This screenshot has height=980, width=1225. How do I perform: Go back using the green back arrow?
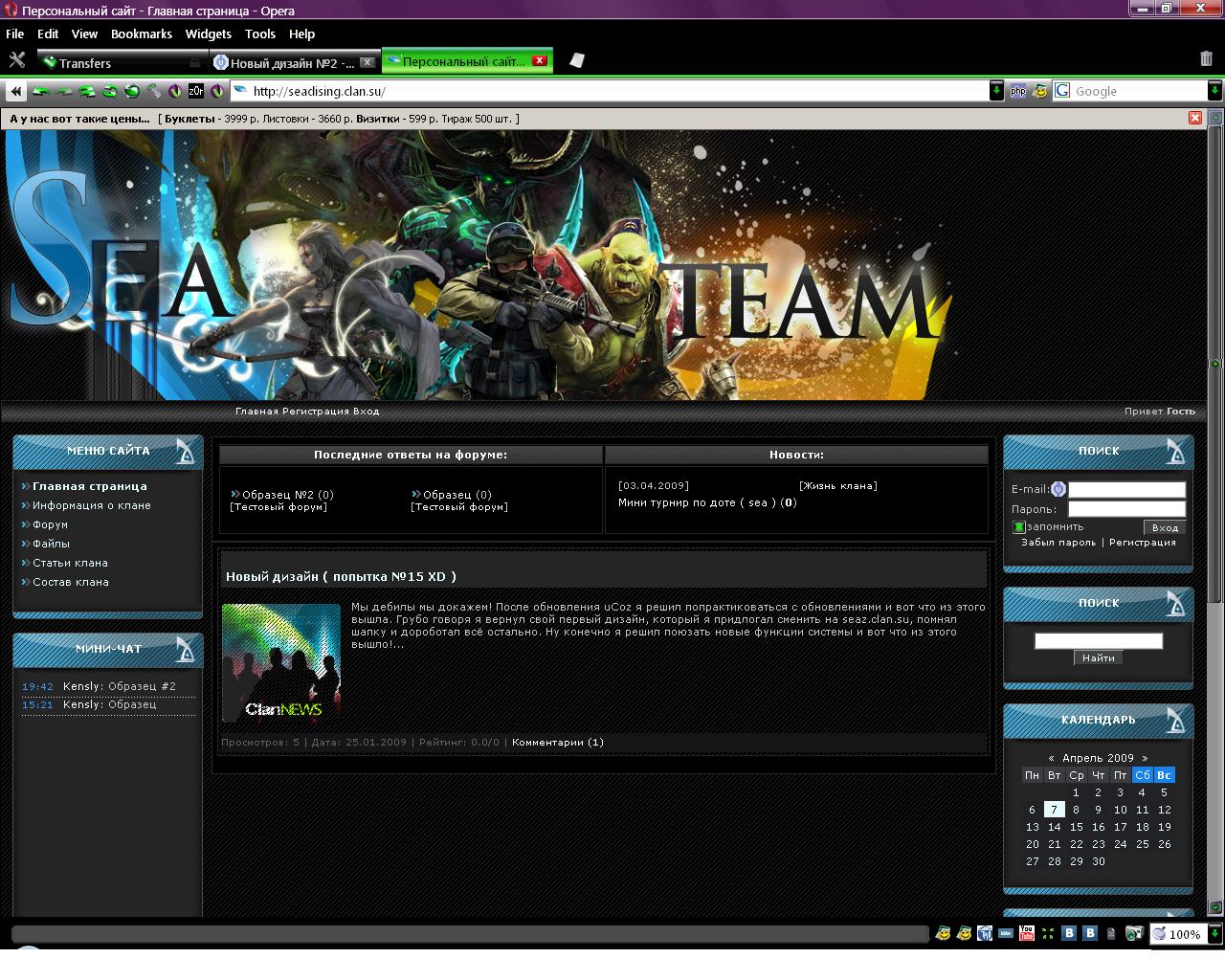[x=40, y=92]
